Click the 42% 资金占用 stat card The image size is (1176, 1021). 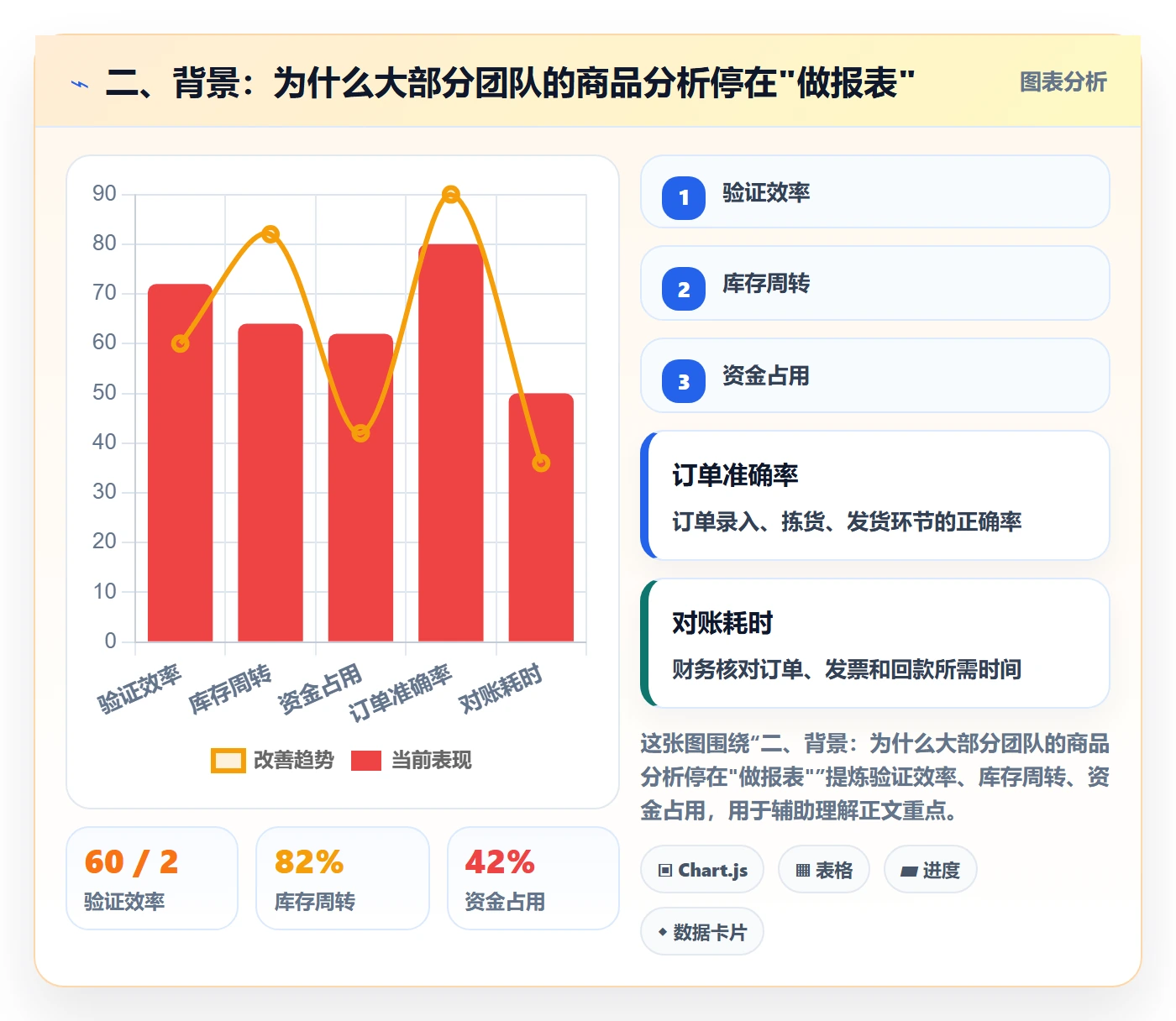point(533,878)
